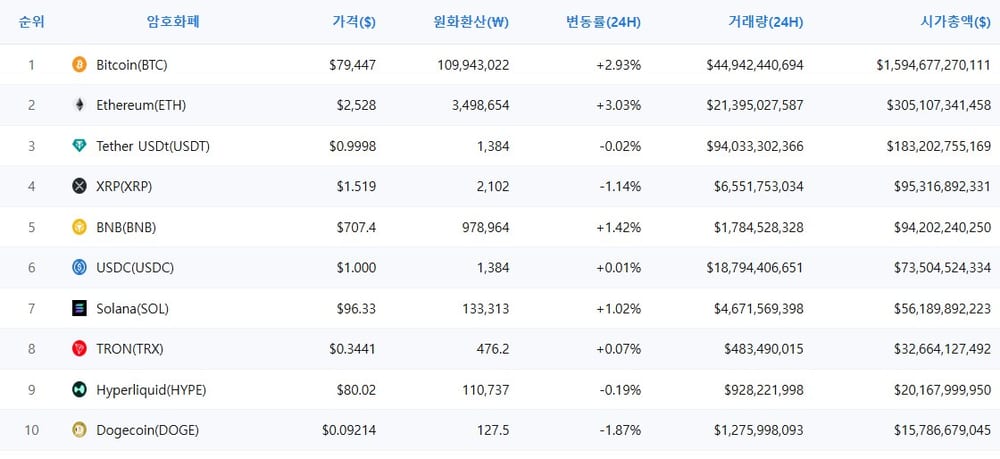The height and width of the screenshot is (459, 1000).
Task: Select Bitcoin market cap $1,594,677,270,111
Action: pyautogui.click(x=934, y=65)
